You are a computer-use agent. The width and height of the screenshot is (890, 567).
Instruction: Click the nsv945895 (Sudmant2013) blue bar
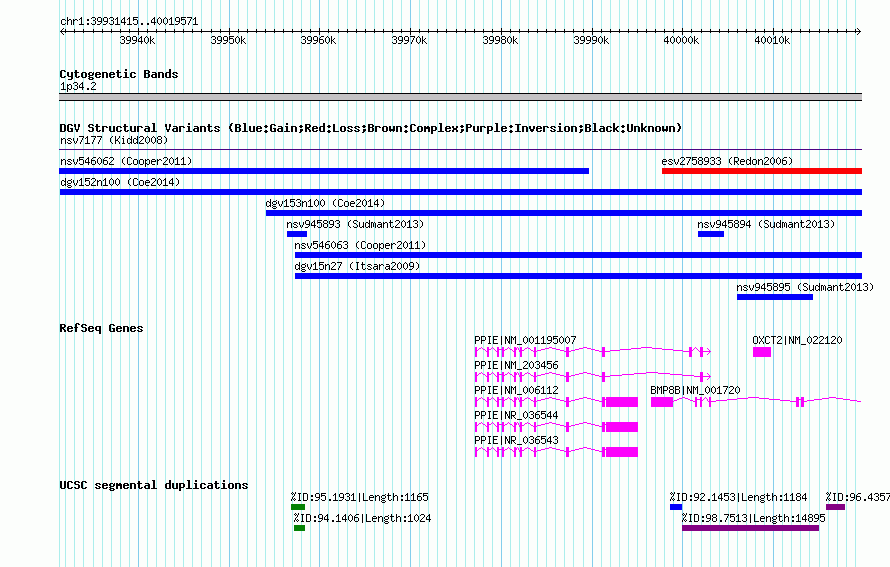click(x=775, y=297)
